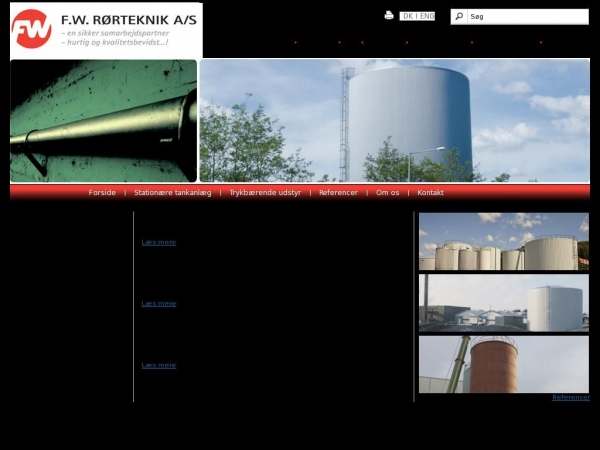Click the magnifying glass search icon

pos(459,16)
